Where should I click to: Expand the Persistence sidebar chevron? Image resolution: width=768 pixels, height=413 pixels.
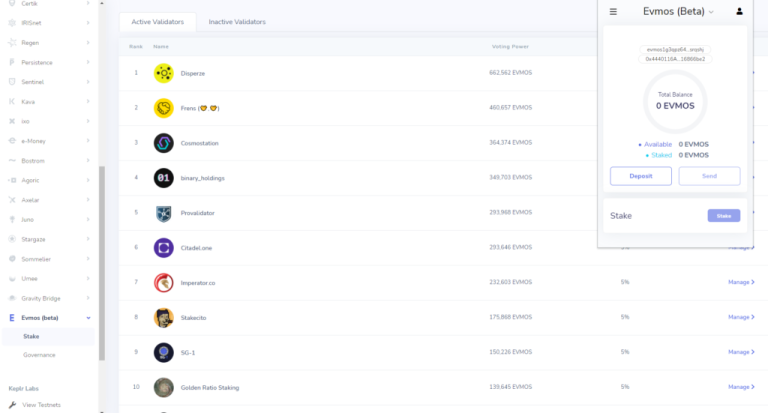[88, 62]
